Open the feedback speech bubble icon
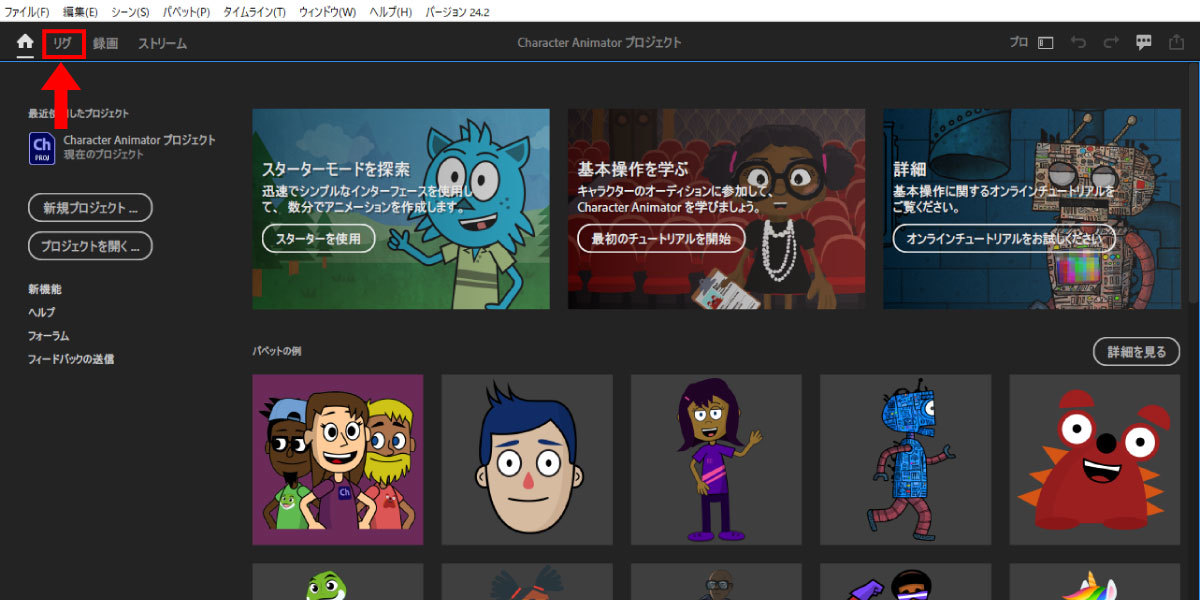The height and width of the screenshot is (600, 1200). click(1144, 43)
